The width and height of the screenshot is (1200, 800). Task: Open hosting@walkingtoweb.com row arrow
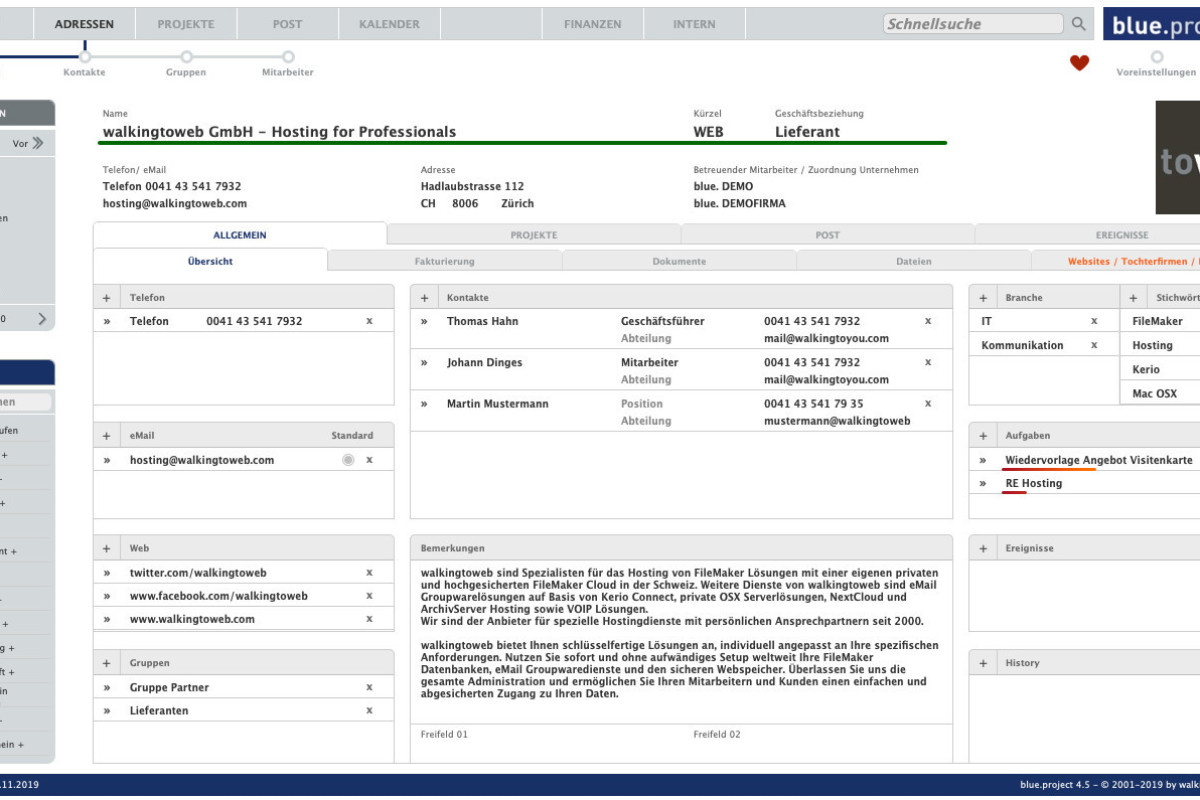(107, 460)
